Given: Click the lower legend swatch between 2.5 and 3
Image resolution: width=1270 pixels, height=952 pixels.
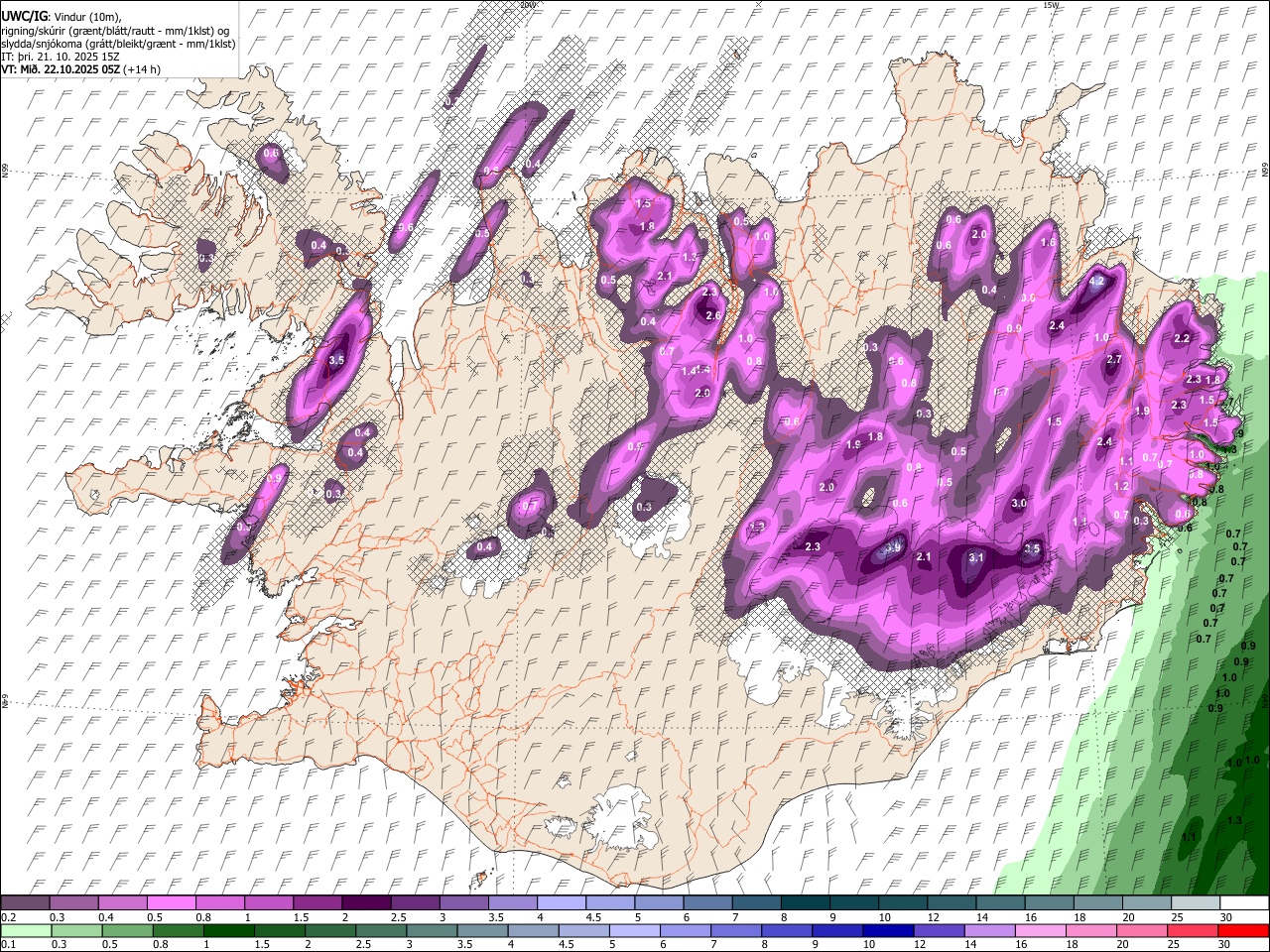Looking at the screenshot, I should [382, 930].
